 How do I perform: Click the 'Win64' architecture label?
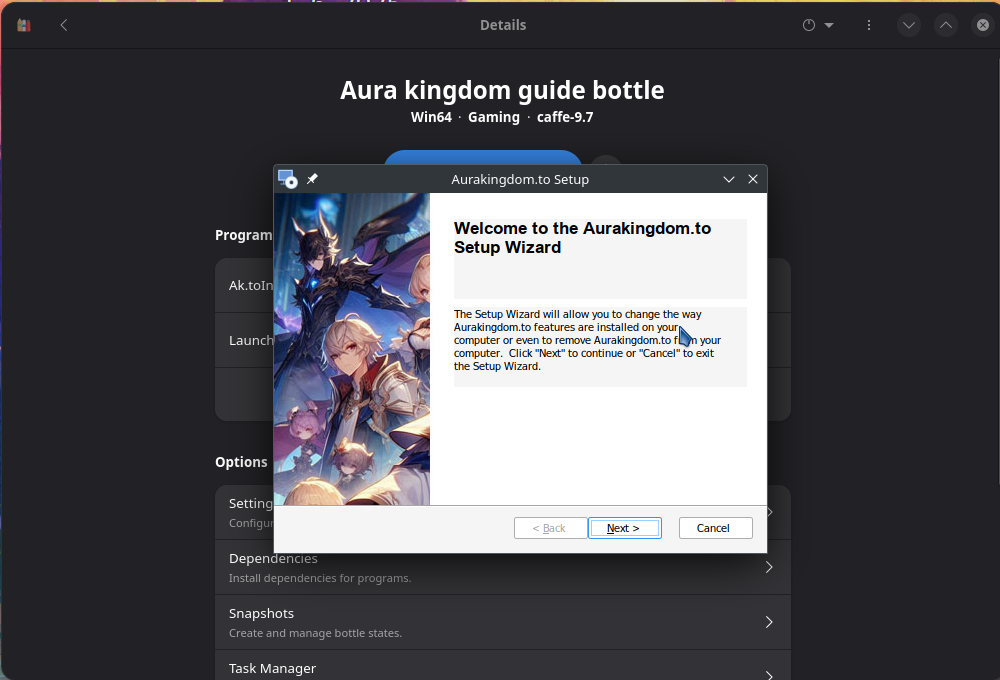(431, 117)
